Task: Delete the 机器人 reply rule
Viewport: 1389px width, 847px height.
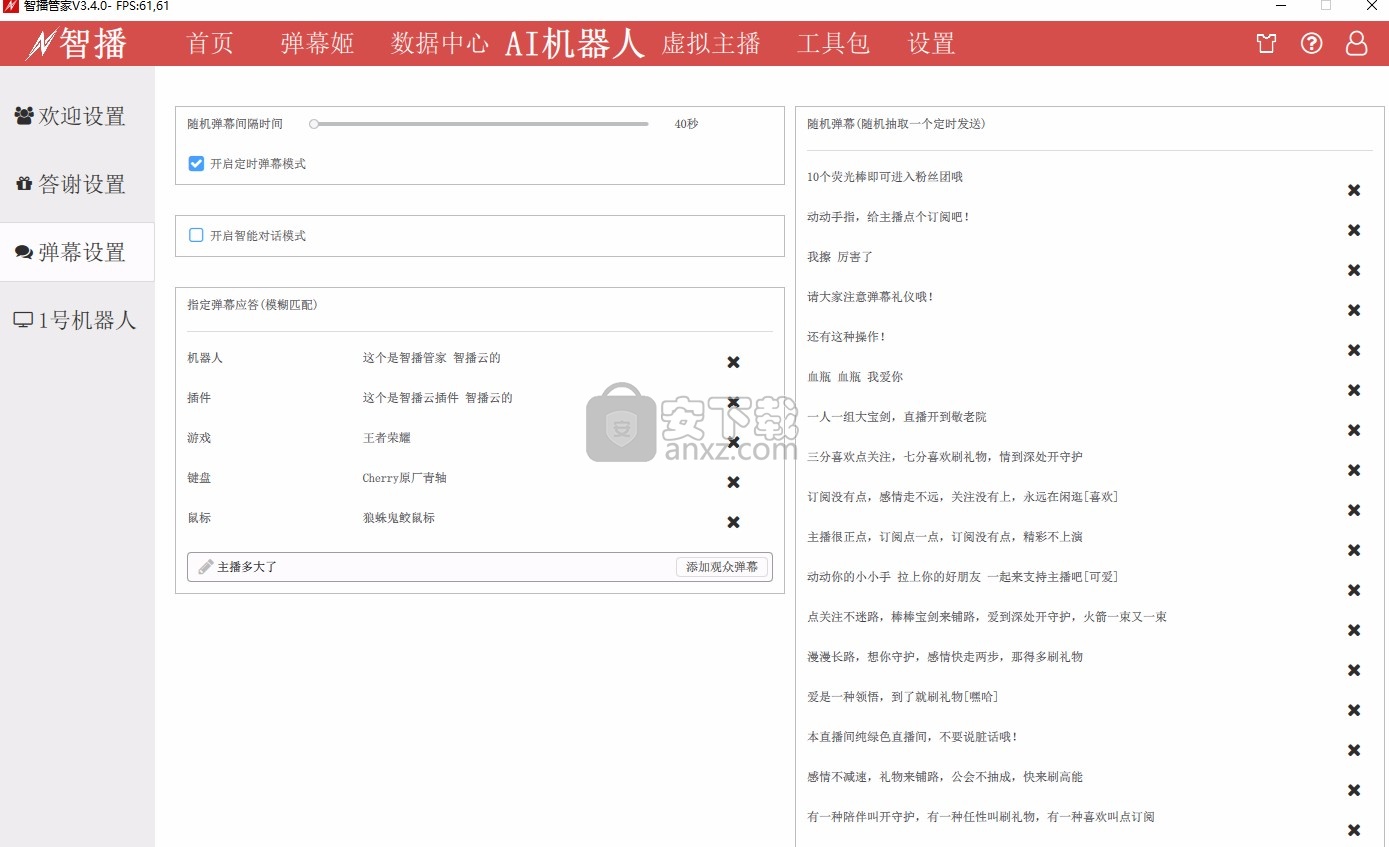Action: pos(733,362)
